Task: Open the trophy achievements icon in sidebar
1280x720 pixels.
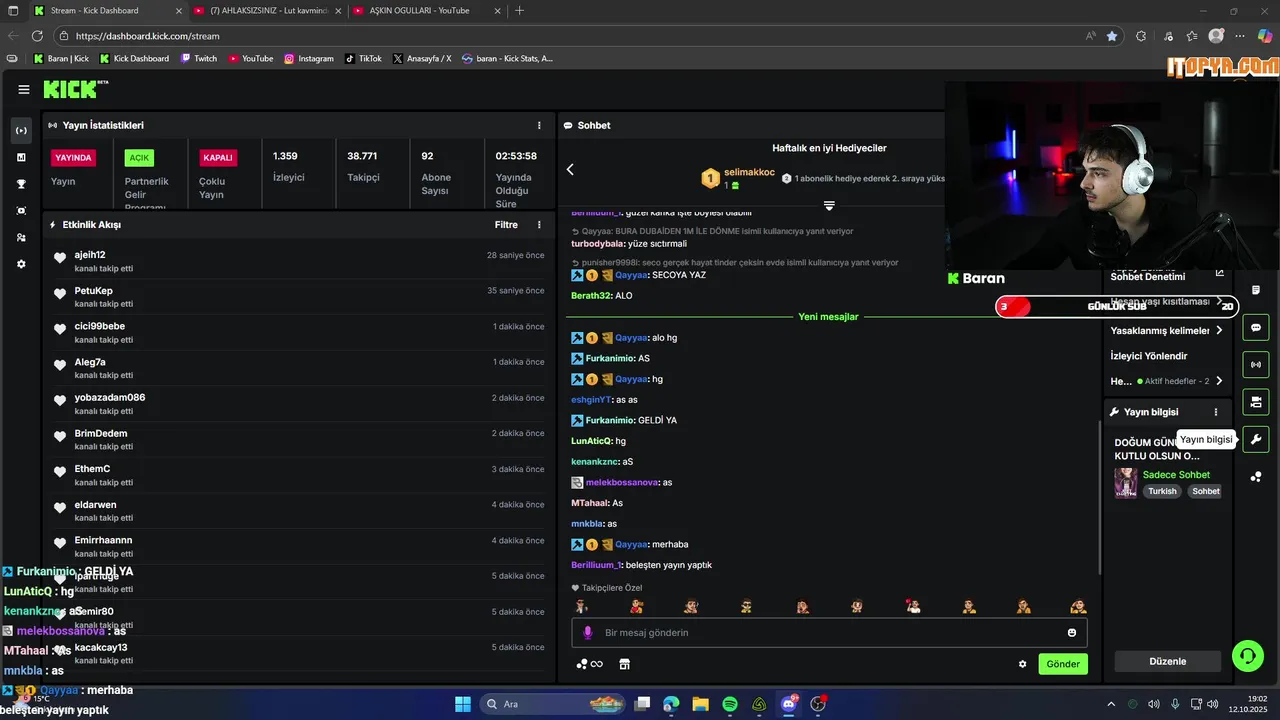Action: pos(21,184)
